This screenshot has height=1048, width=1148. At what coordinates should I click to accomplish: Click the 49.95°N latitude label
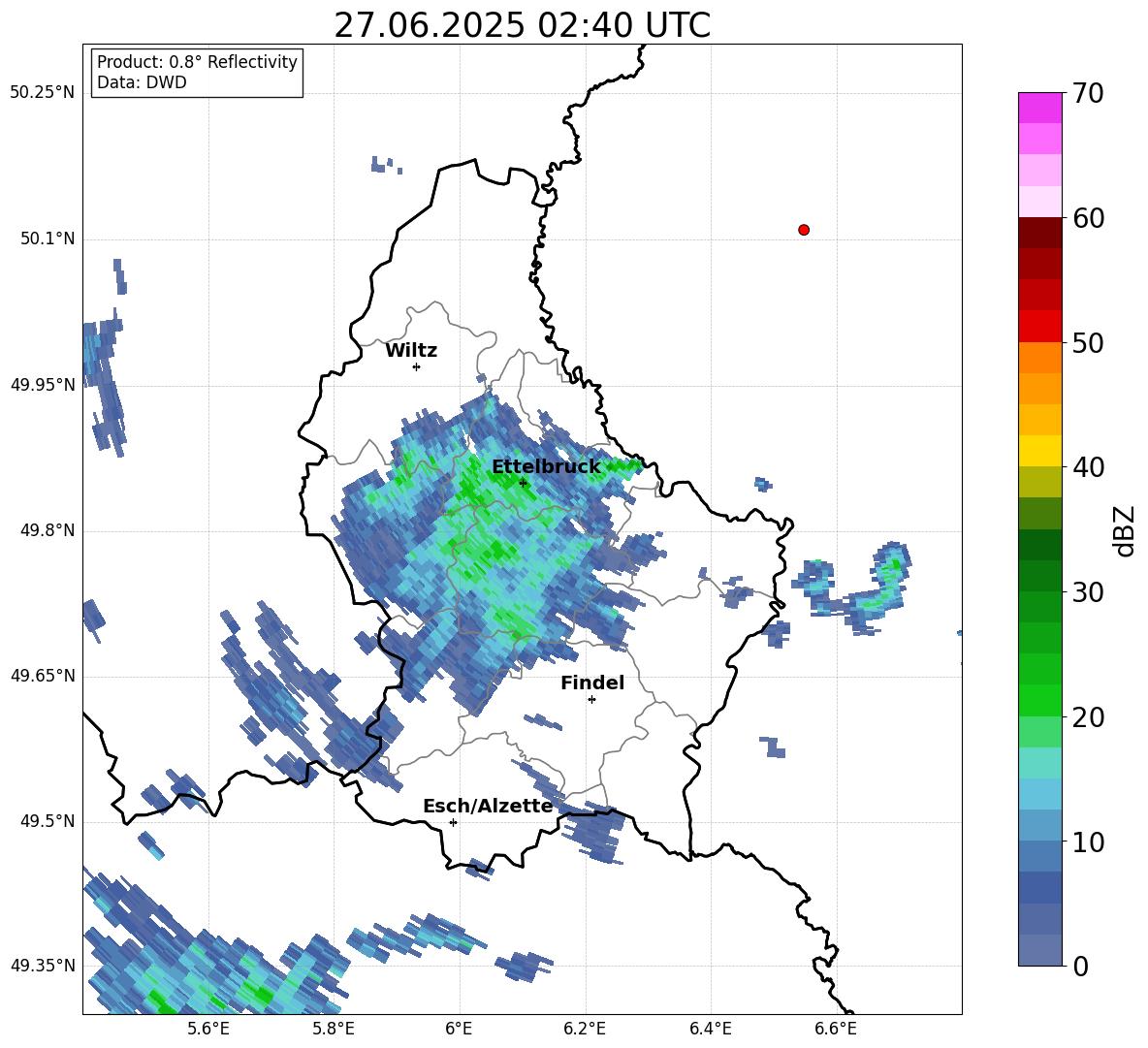pos(43,385)
